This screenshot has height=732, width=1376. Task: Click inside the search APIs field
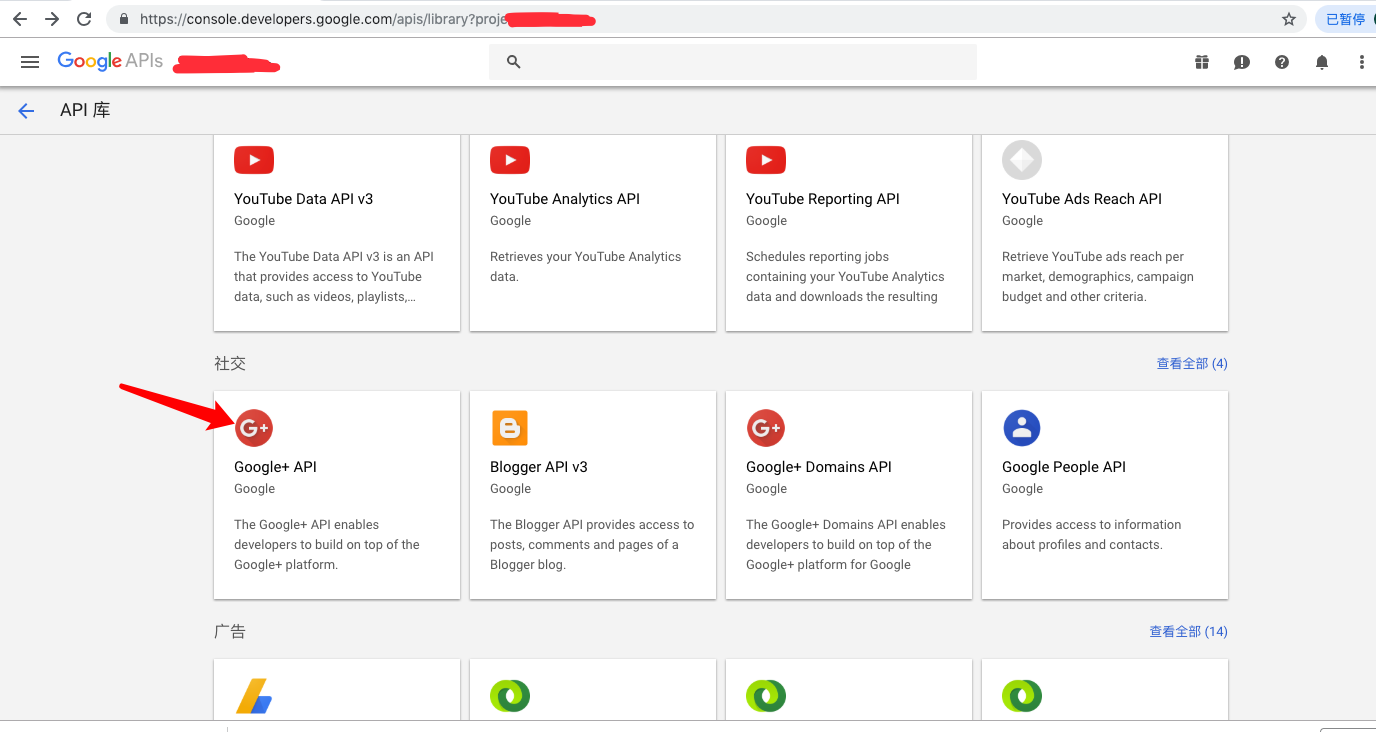[700, 61]
